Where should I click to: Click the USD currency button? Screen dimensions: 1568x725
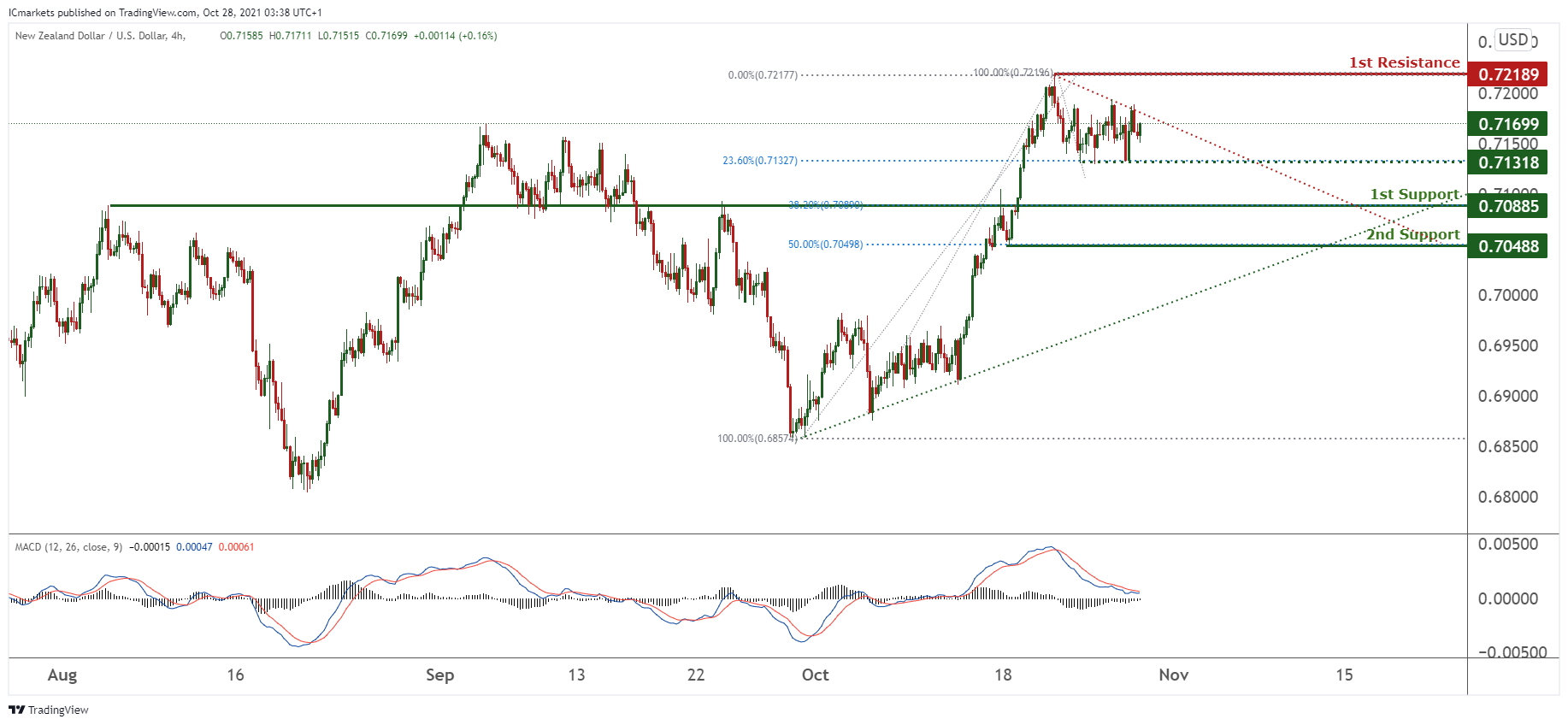(1513, 40)
